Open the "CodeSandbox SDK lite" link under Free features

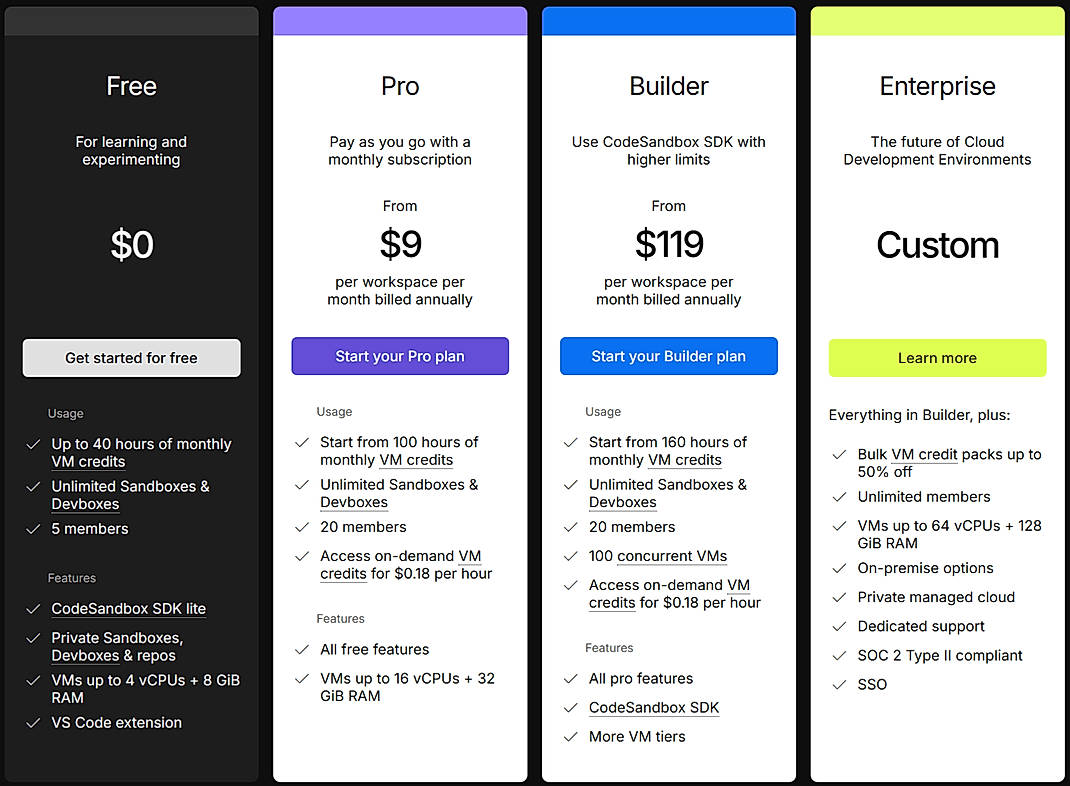[128, 609]
